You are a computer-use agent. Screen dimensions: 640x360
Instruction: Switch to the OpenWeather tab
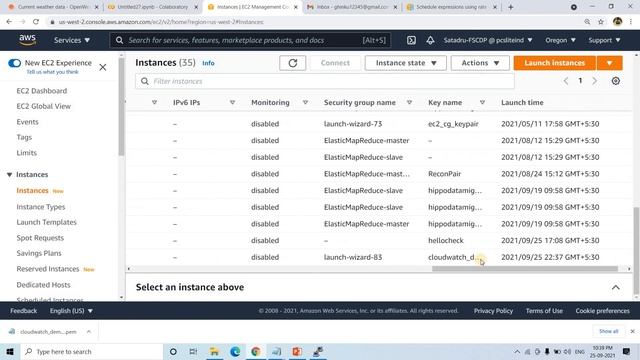(53, 7)
